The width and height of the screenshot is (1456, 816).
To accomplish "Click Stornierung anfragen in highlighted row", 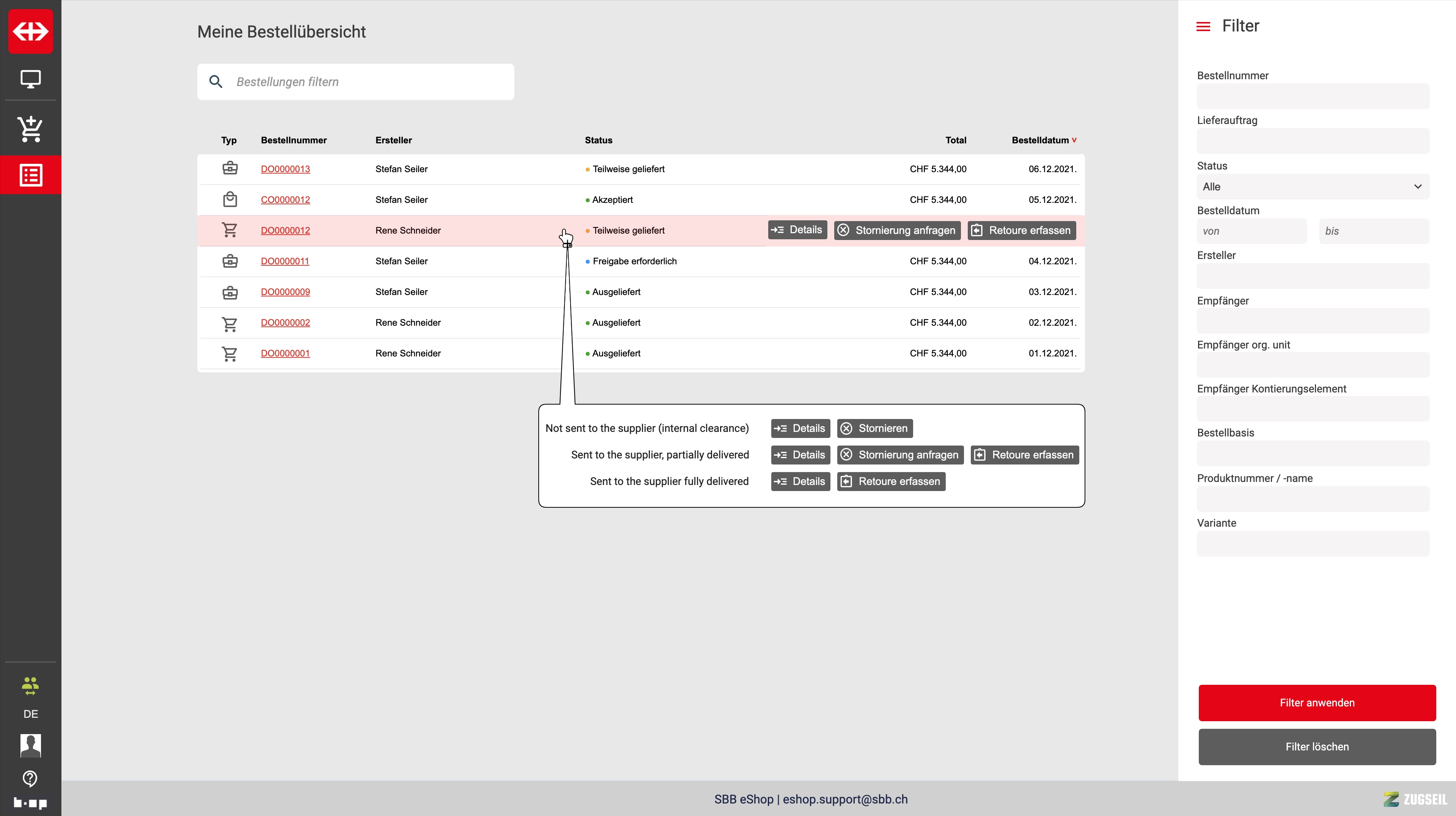I will pyautogui.click(x=897, y=230).
